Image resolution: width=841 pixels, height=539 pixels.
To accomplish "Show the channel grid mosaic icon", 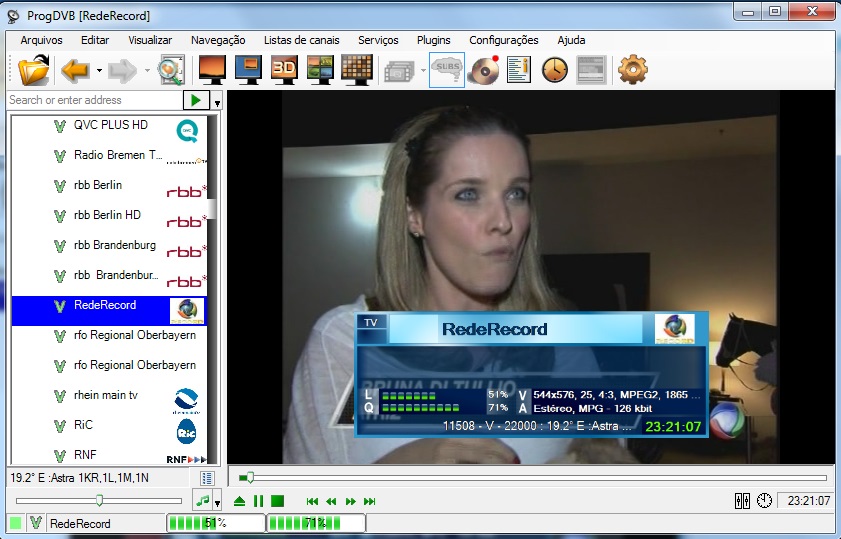I will tap(357, 70).
